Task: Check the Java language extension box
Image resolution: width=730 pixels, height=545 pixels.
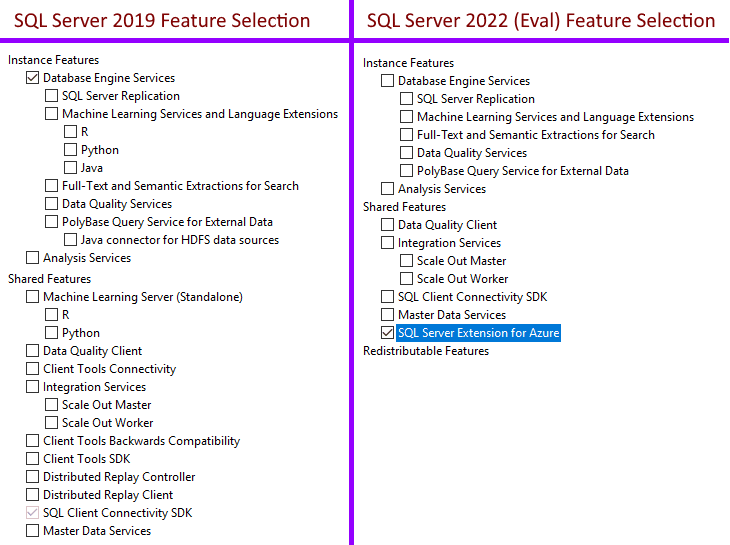Action: pyautogui.click(x=70, y=168)
